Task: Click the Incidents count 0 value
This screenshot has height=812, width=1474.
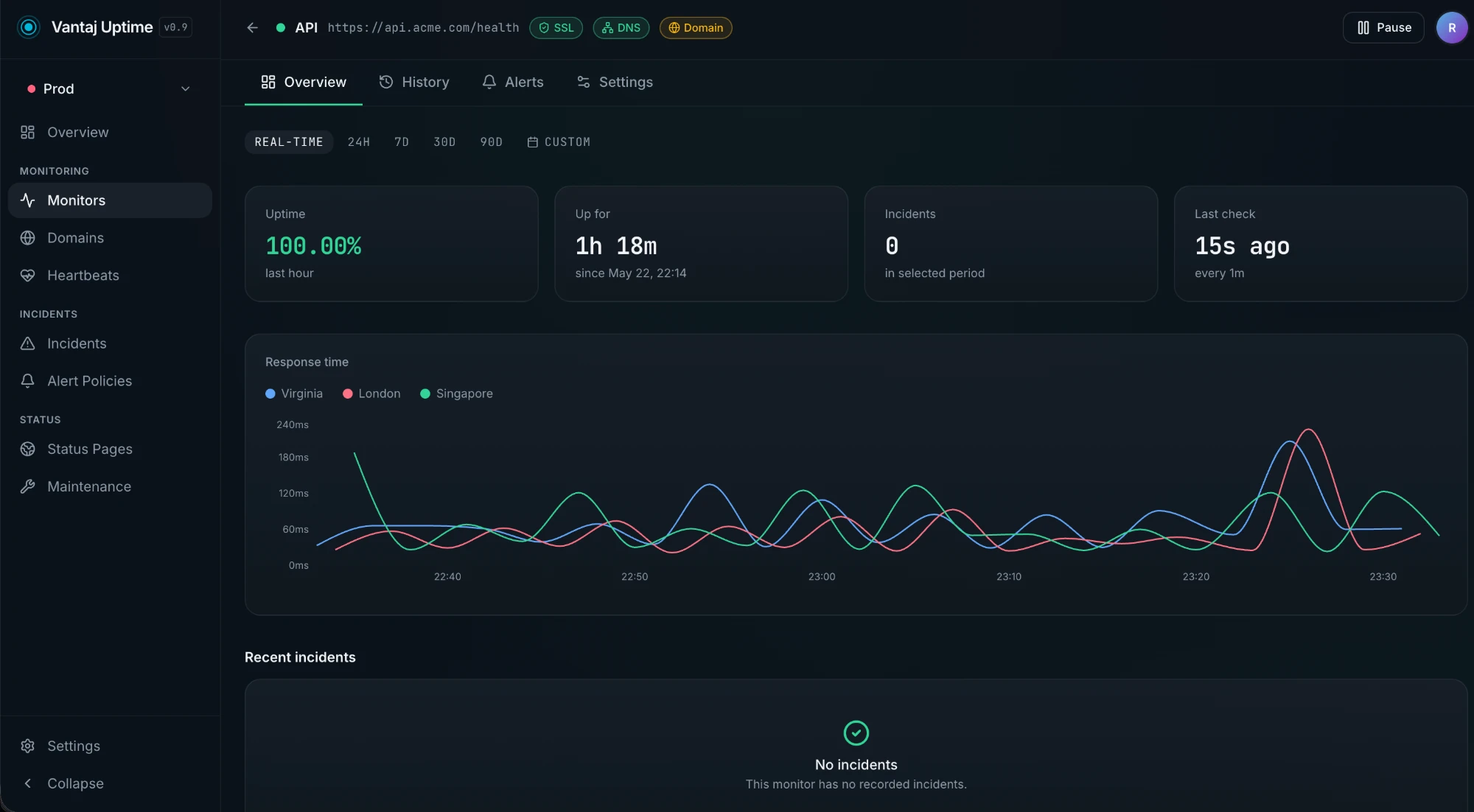Action: [892, 245]
